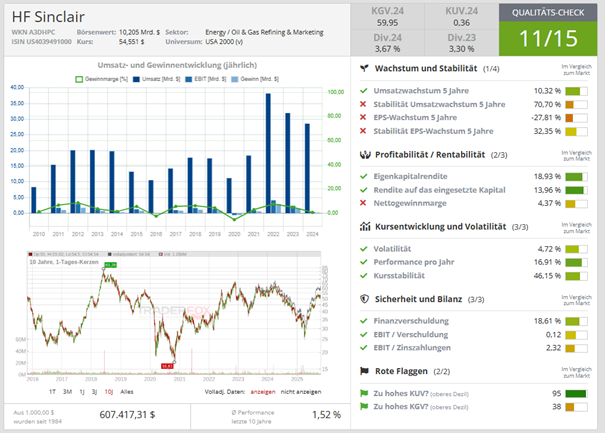Click the red X beside EPS-Wachstum 5 Jahre
This screenshot has height=433, width=605.
coord(364,117)
